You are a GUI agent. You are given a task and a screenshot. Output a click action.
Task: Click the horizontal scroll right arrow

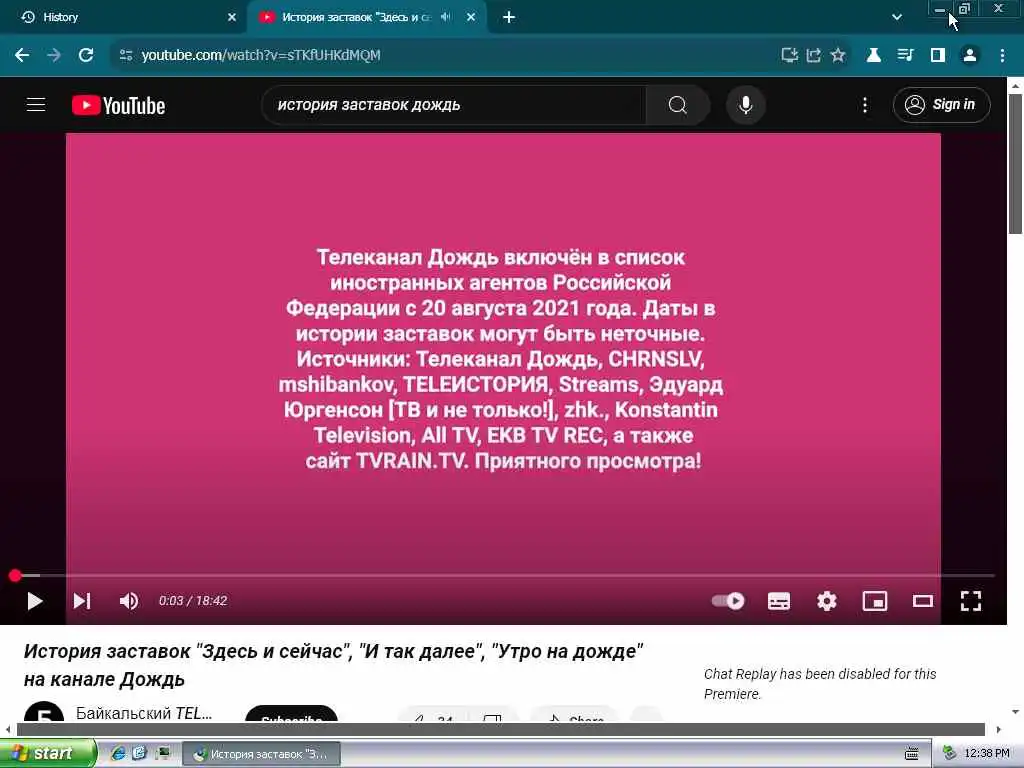998,729
